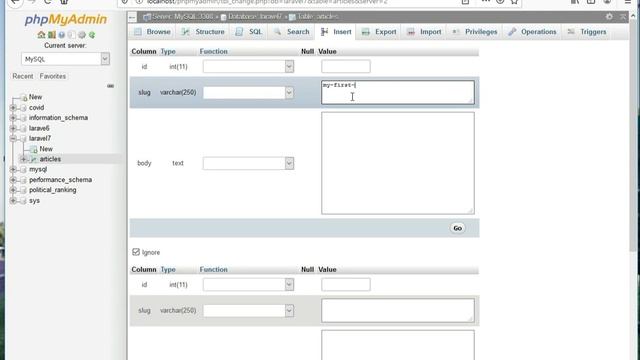Expand the laravel6 database node
The height and width of the screenshot is (360, 640).
(x=13, y=128)
